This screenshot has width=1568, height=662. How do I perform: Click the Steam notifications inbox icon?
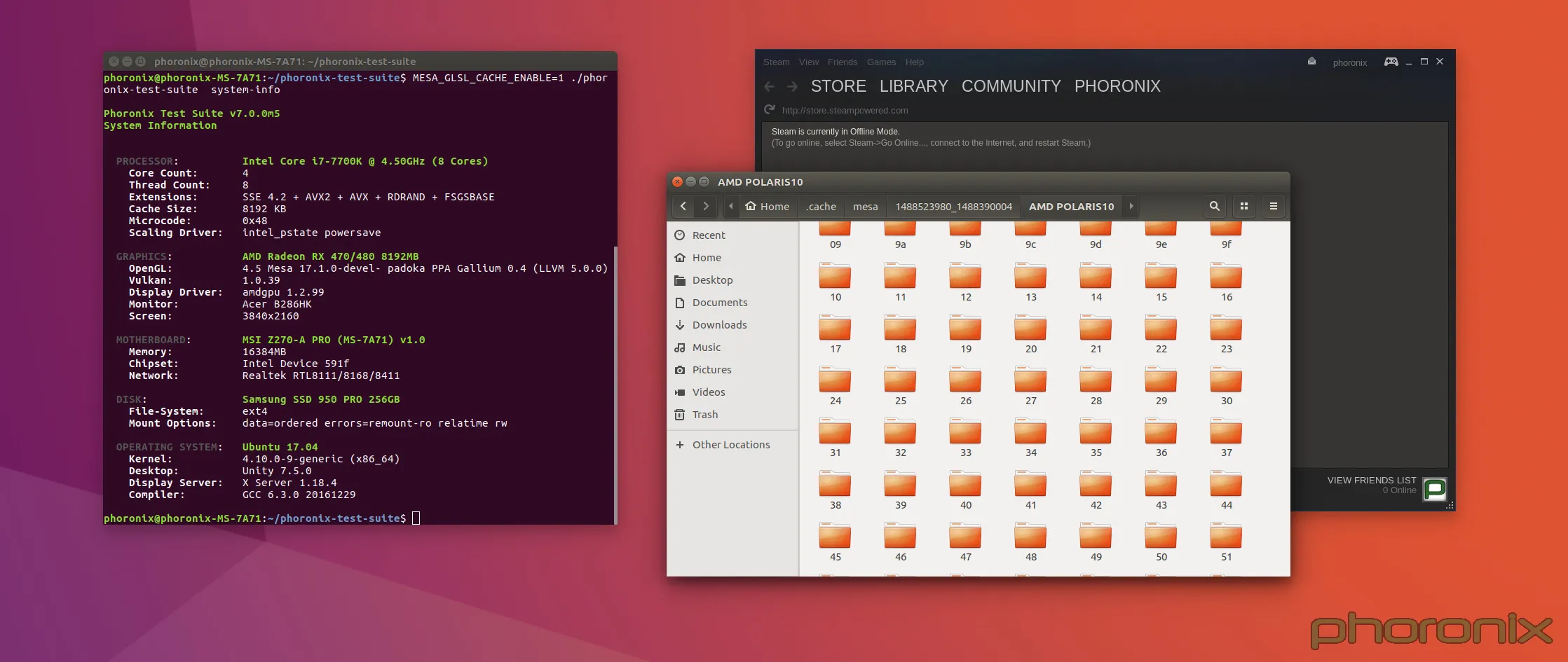pos(1311,62)
